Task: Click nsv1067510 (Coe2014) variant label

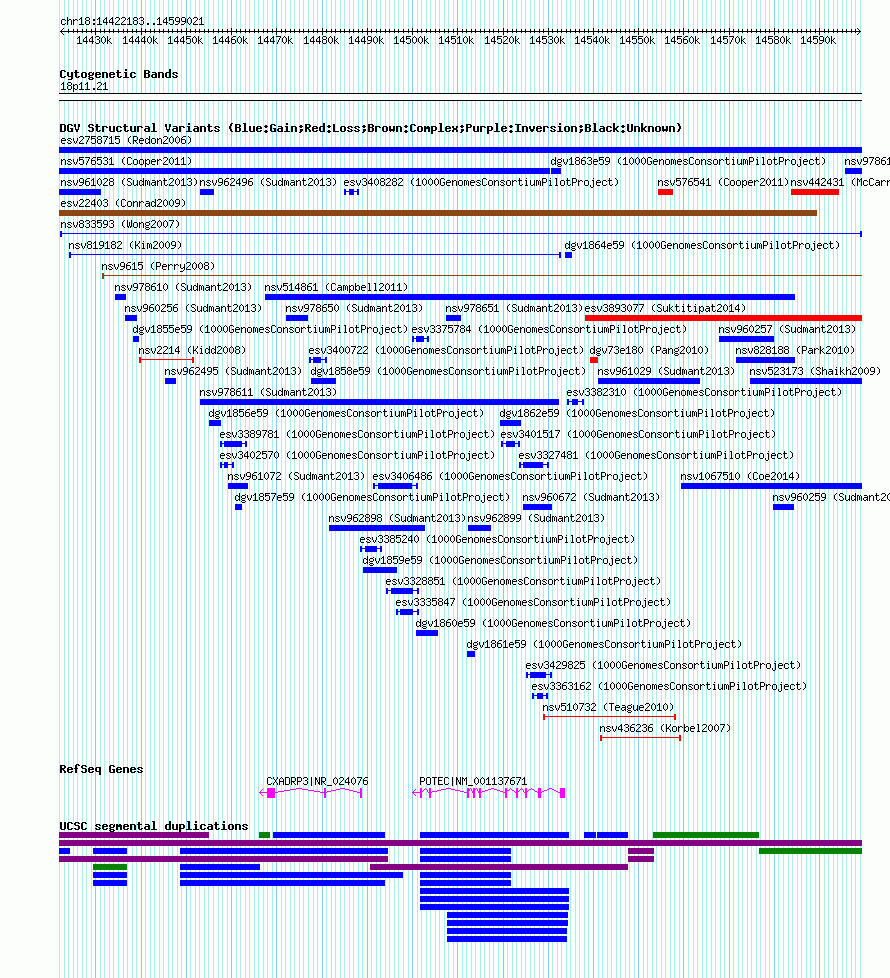Action: pyautogui.click(x=740, y=477)
